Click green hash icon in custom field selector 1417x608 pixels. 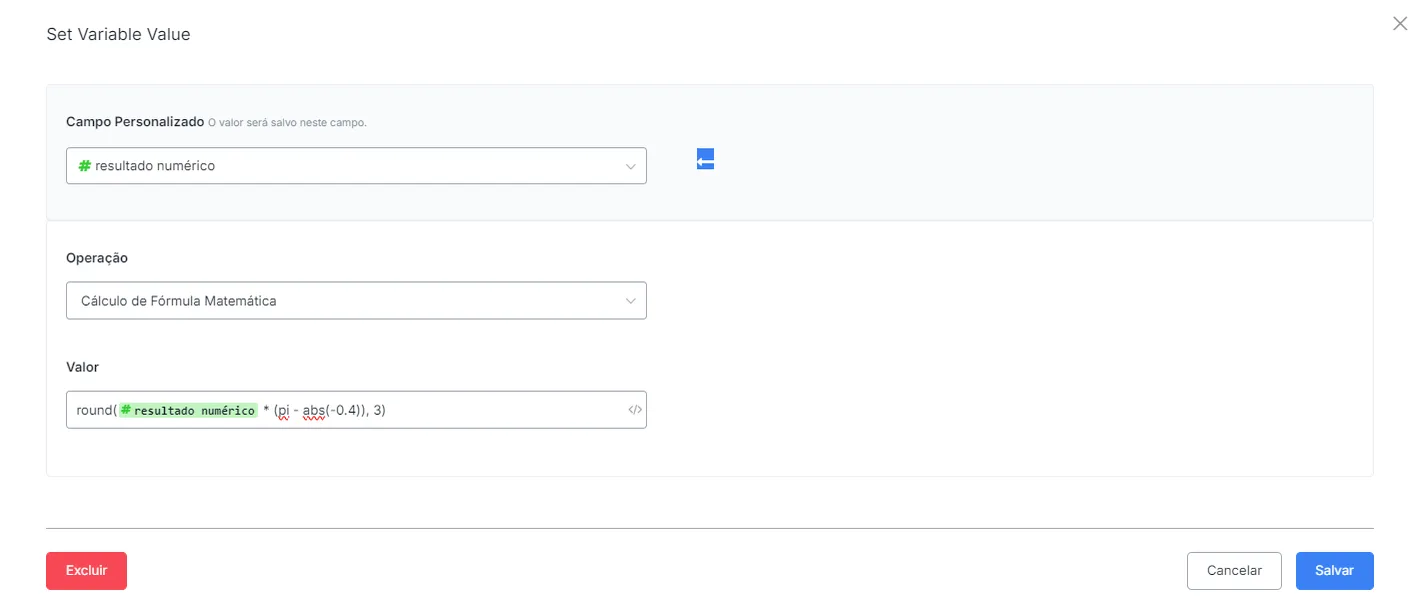[85, 166]
